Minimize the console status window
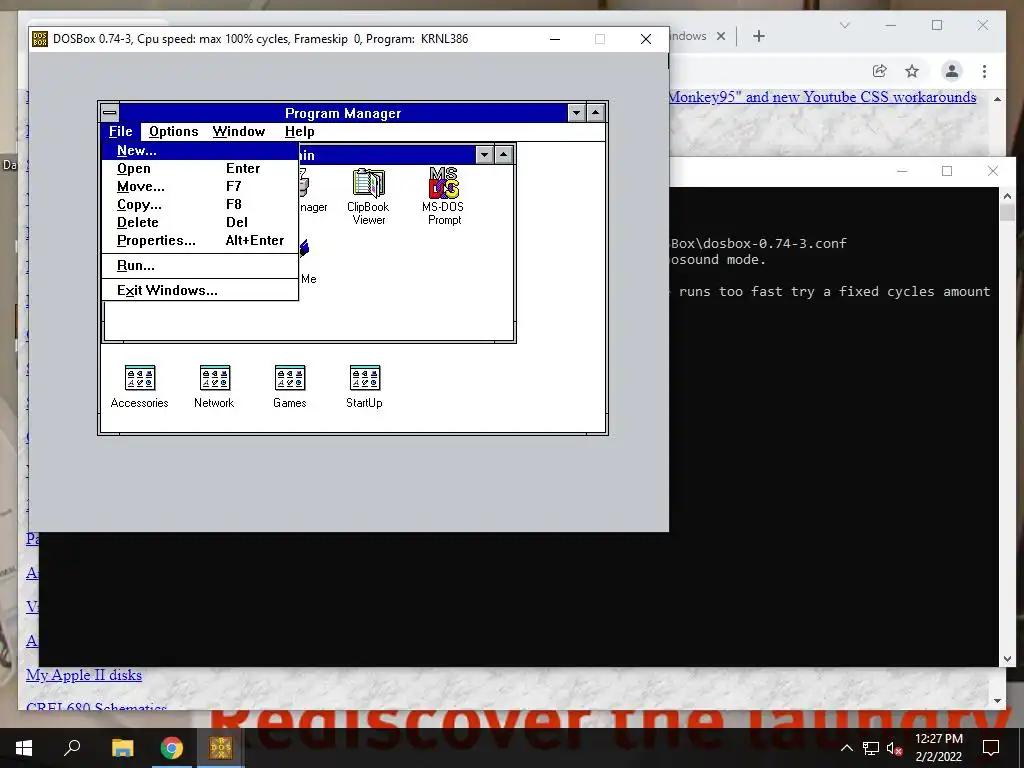1024x768 pixels. [902, 171]
